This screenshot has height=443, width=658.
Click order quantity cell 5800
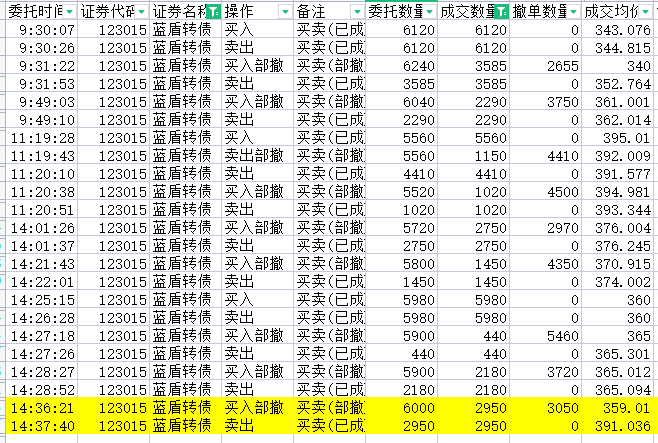point(402,264)
